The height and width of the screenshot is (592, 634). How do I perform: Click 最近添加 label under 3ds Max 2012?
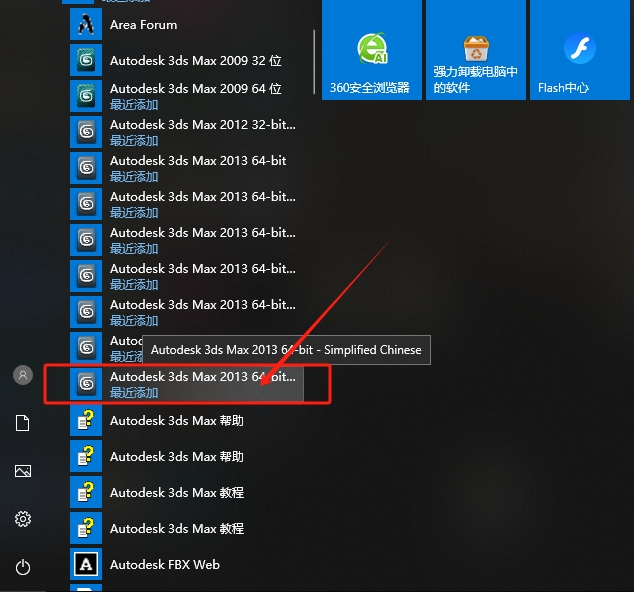134,141
